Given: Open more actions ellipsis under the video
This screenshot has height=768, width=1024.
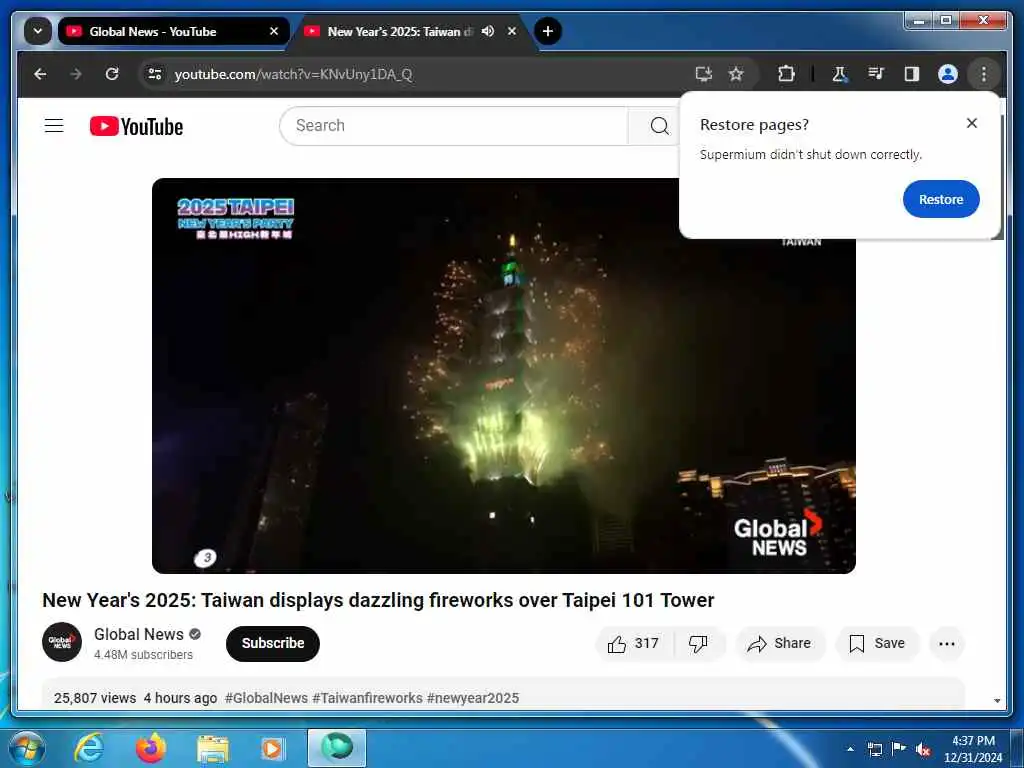Looking at the screenshot, I should [x=947, y=644].
